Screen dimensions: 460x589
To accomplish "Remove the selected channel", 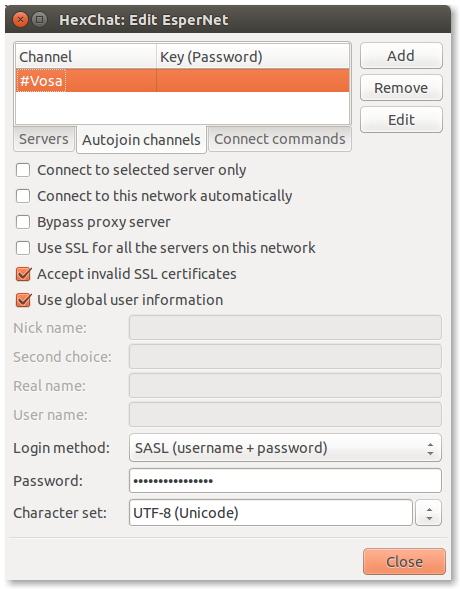I will click(401, 88).
